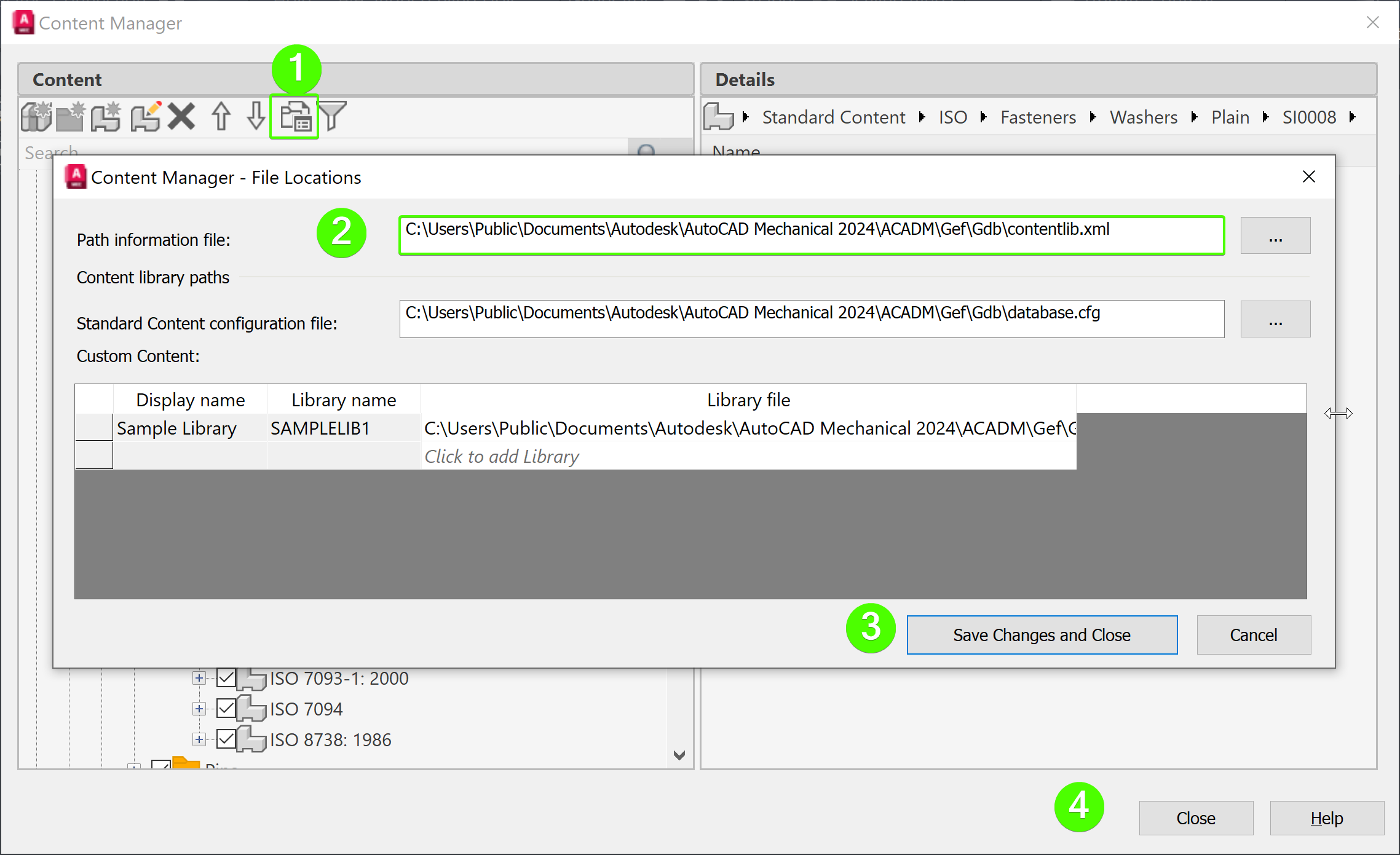The image size is (1400, 855).
Task: Browse for the Path information file
Action: pos(1275,236)
